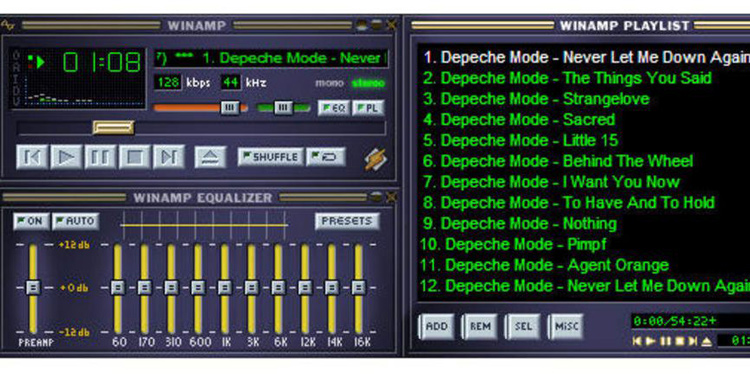750x374 pixels.
Task: Open the playlist REM menu
Action: (480, 327)
